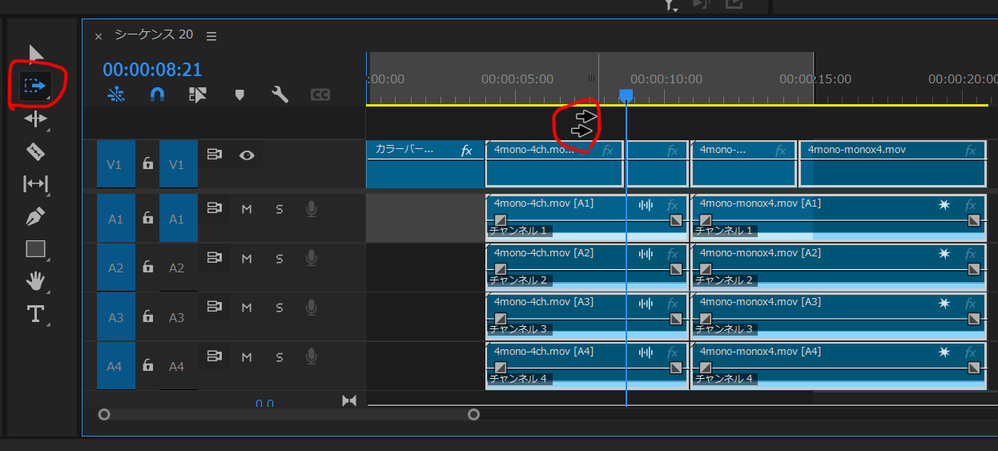
Task: Click right handle of zoom scrollbar
Action: point(474,415)
